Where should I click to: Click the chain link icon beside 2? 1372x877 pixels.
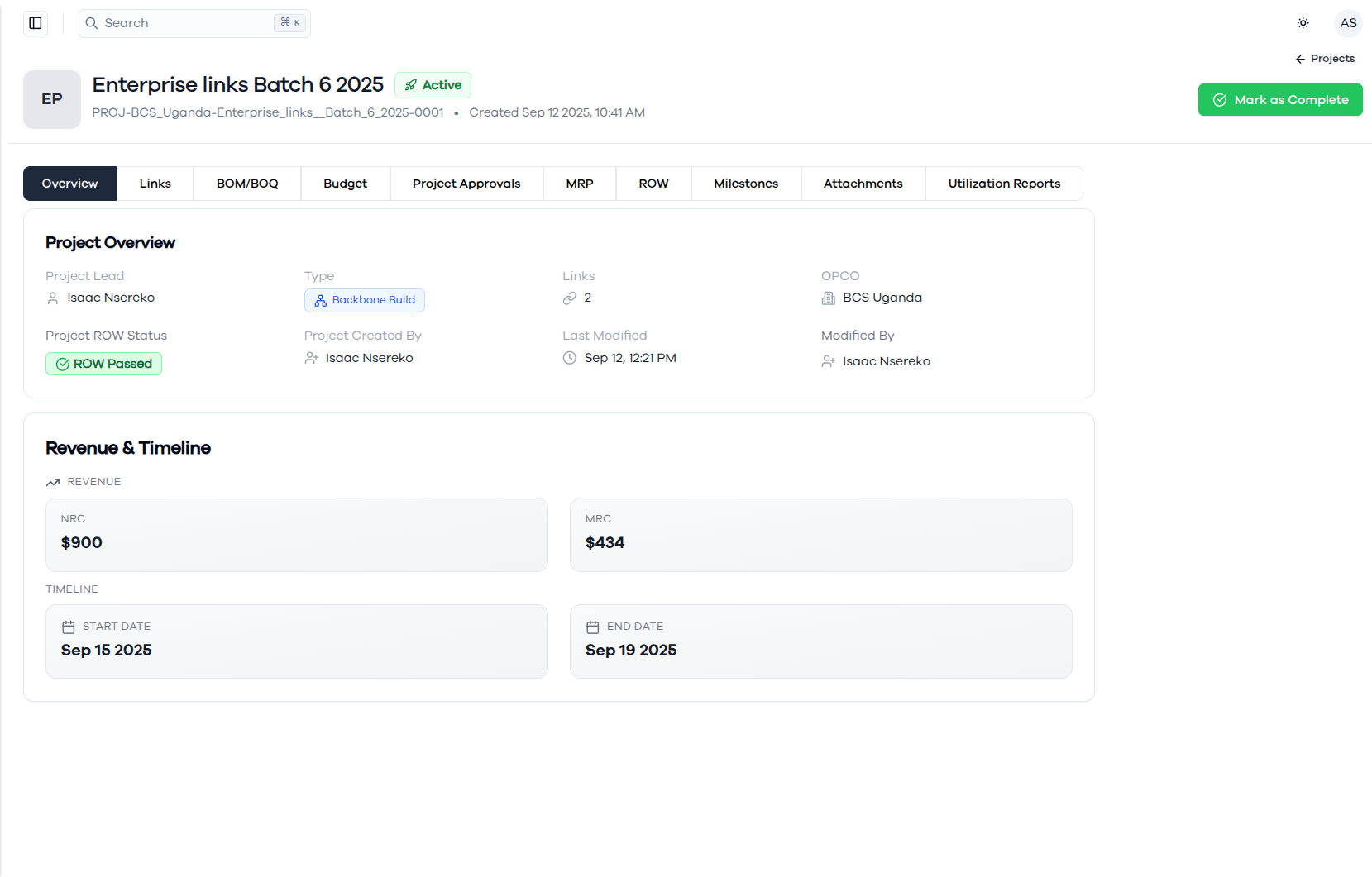[x=570, y=298]
